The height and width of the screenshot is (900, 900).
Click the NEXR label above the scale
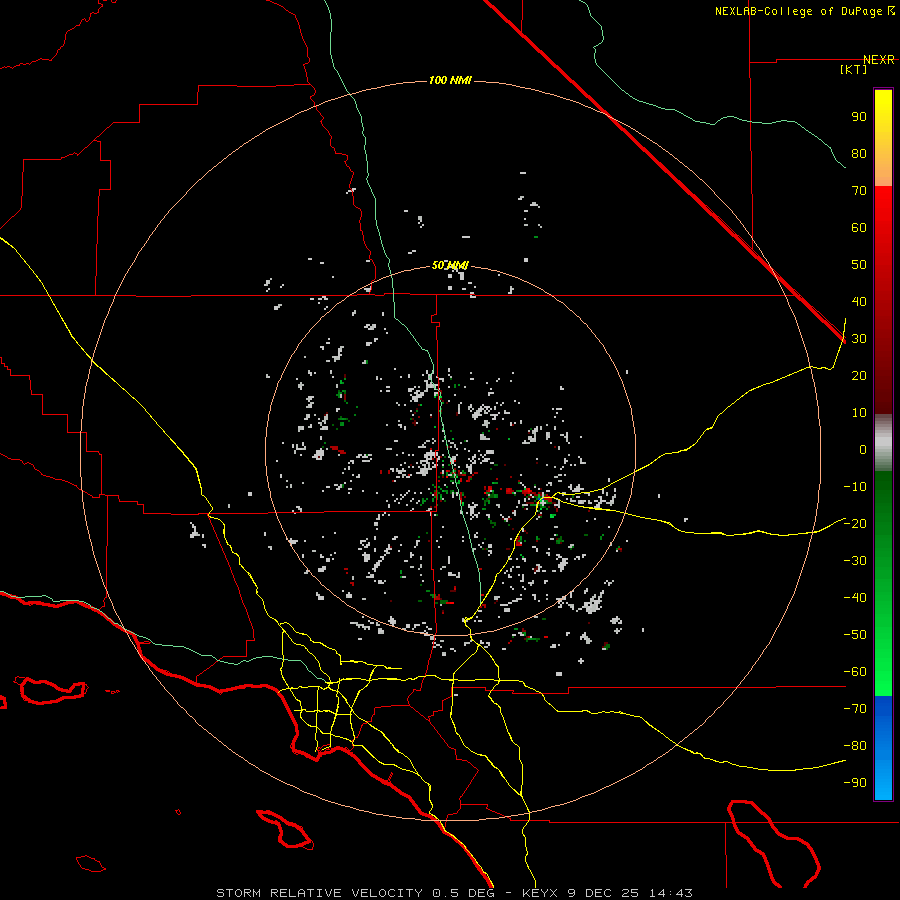[x=879, y=60]
